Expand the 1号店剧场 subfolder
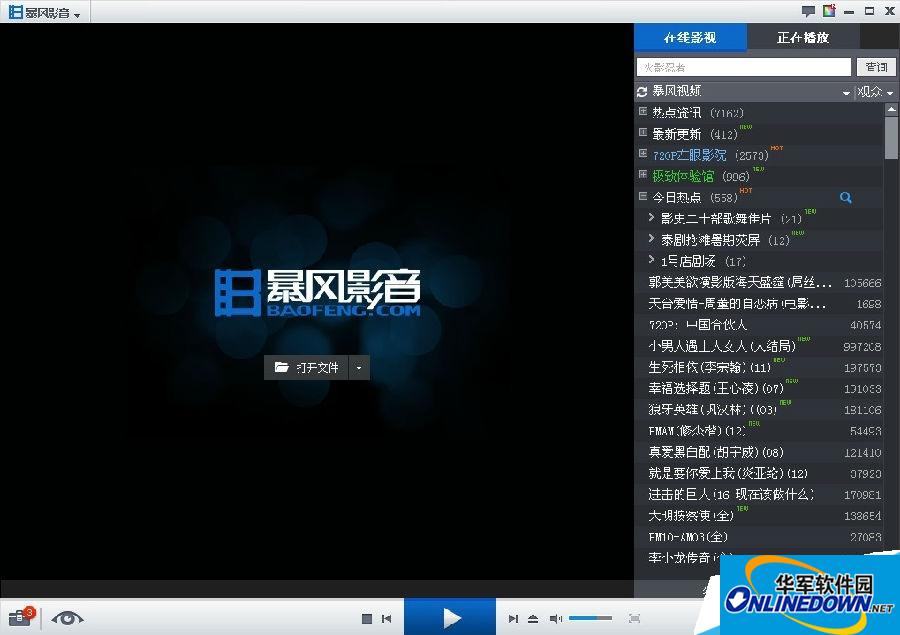The width and height of the screenshot is (900, 635). (x=651, y=260)
